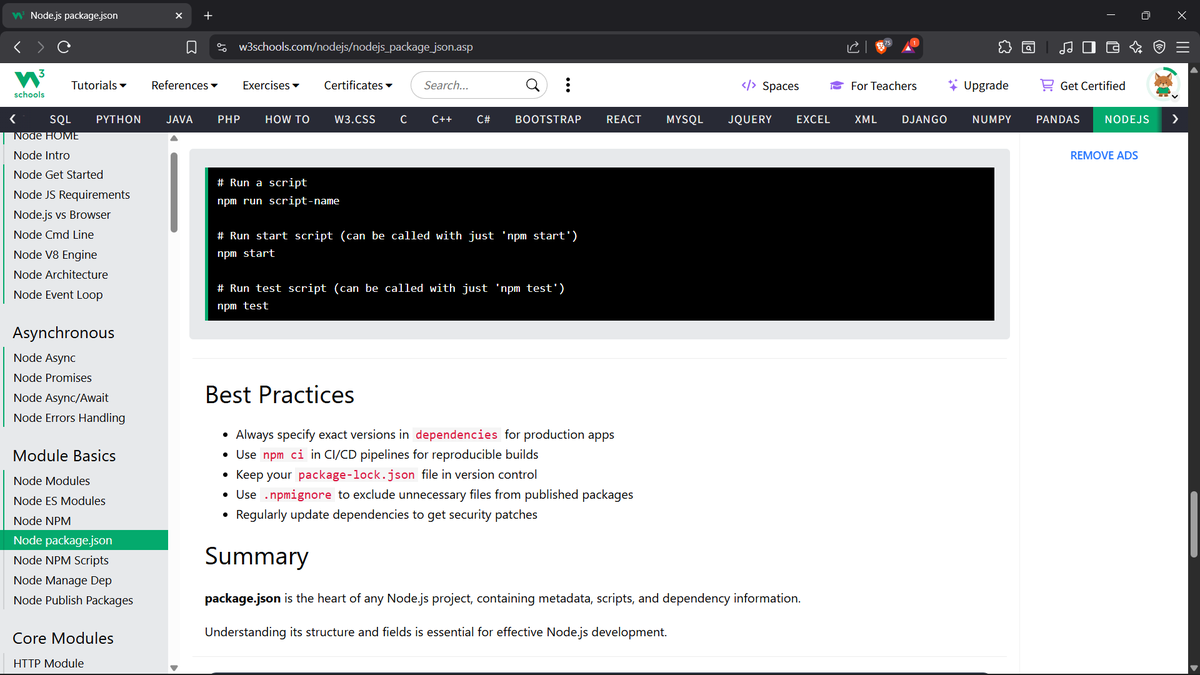Open the browser extensions puzzle icon
The image size is (1200, 675).
point(1004,47)
